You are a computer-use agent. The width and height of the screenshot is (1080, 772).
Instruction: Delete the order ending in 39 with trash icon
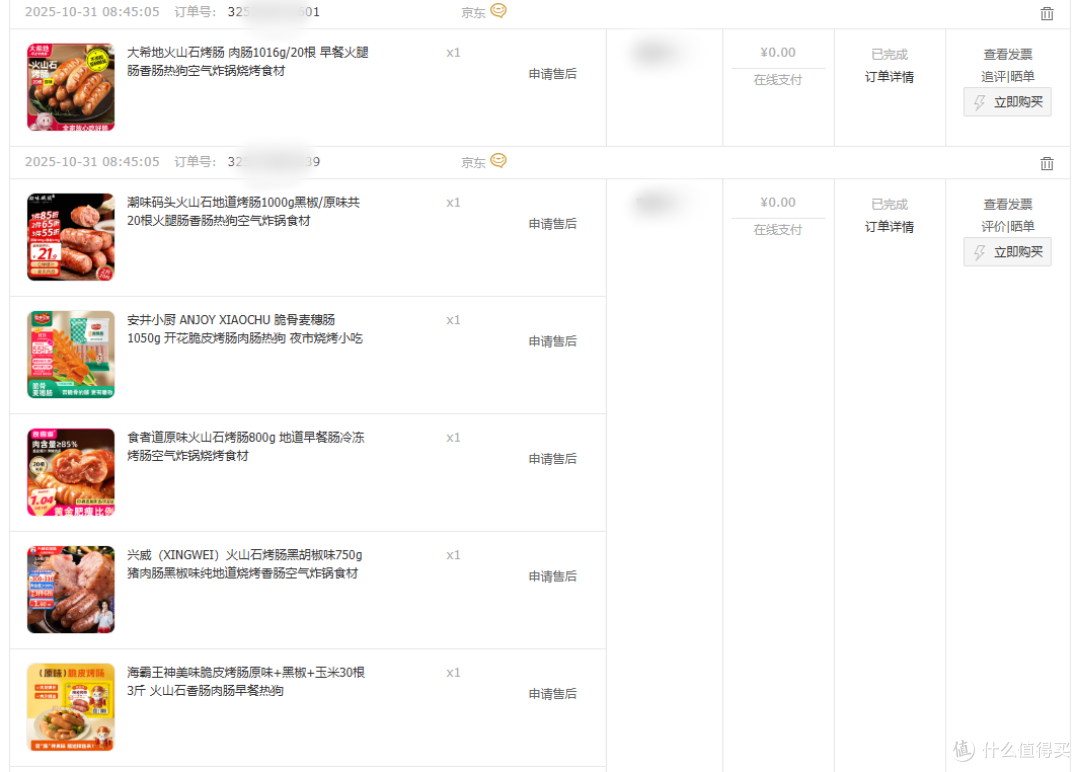1046,163
